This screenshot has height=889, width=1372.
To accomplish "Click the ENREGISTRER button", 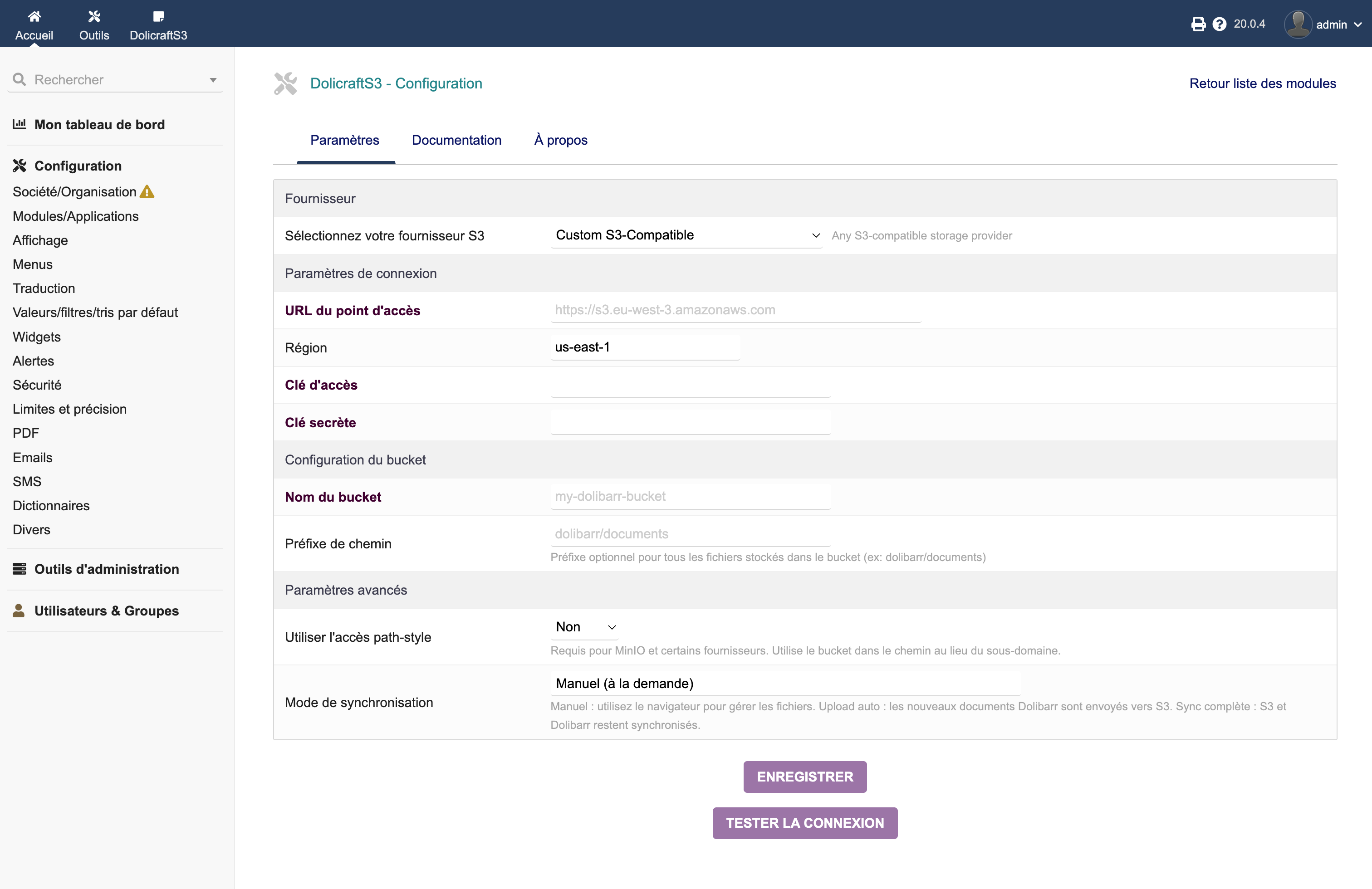I will coord(804,777).
